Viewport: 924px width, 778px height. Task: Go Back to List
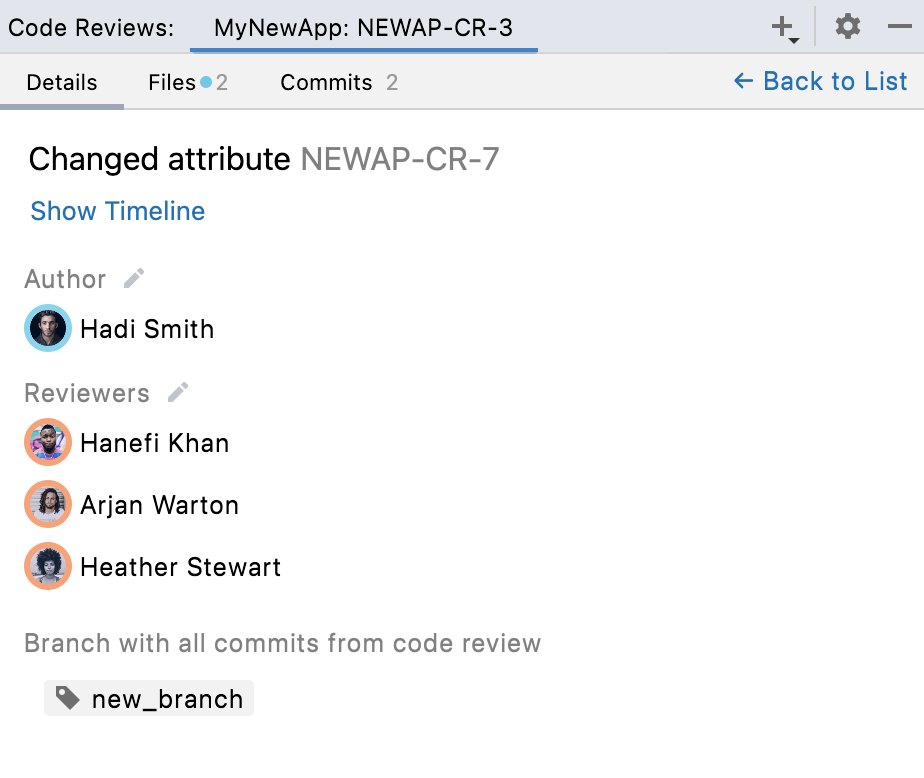(820, 81)
